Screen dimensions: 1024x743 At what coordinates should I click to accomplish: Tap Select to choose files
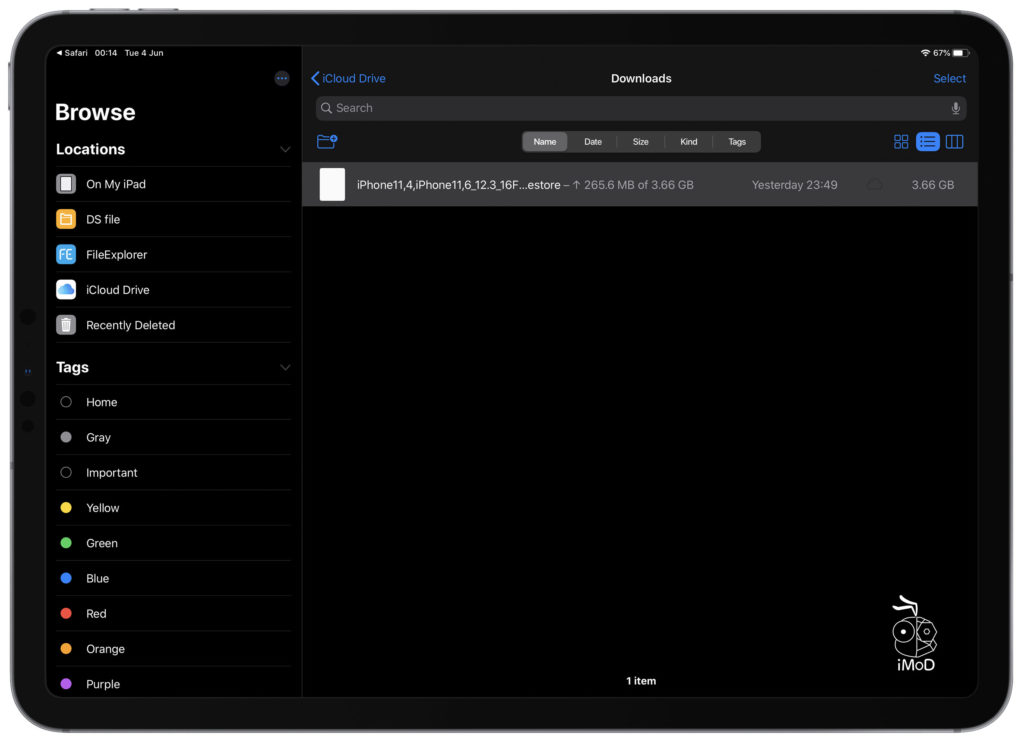click(949, 78)
